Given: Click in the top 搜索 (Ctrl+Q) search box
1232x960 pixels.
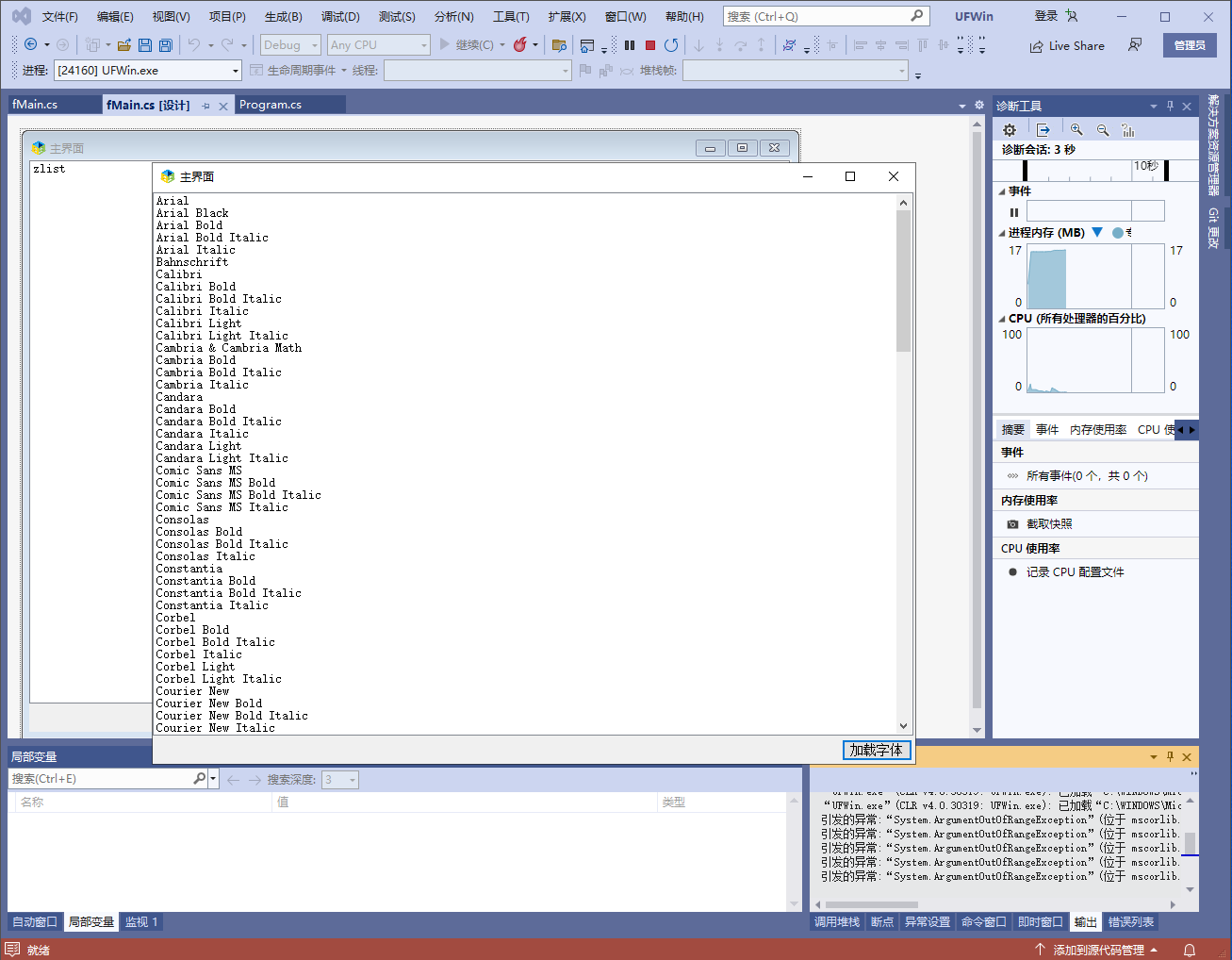Looking at the screenshot, I should coord(827,16).
